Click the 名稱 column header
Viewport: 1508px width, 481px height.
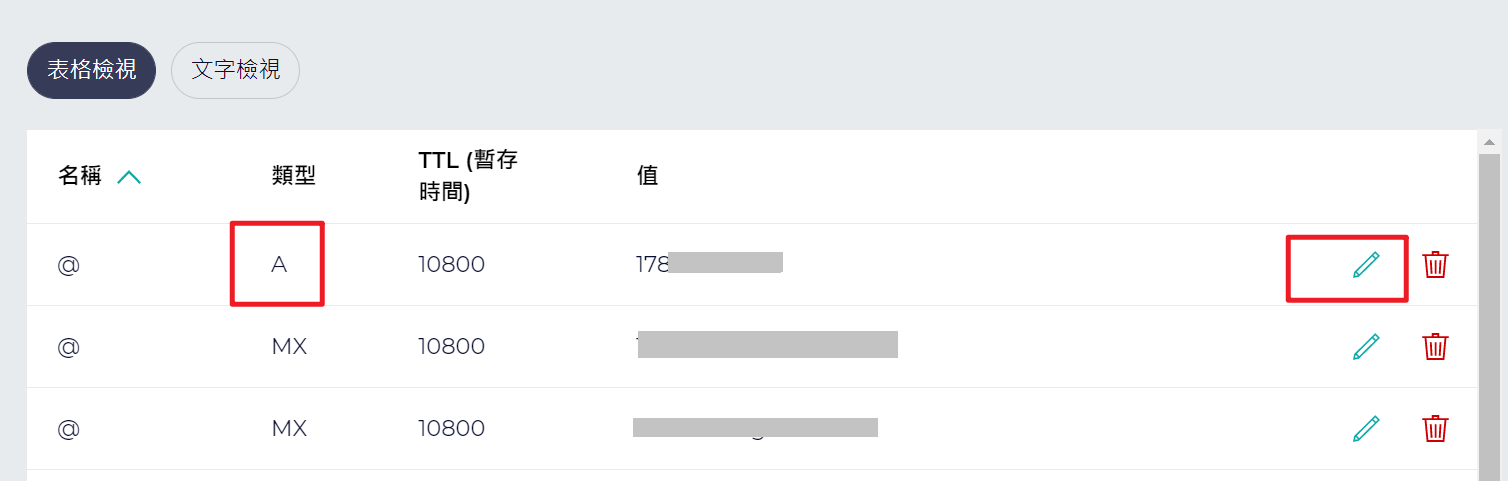(x=80, y=176)
